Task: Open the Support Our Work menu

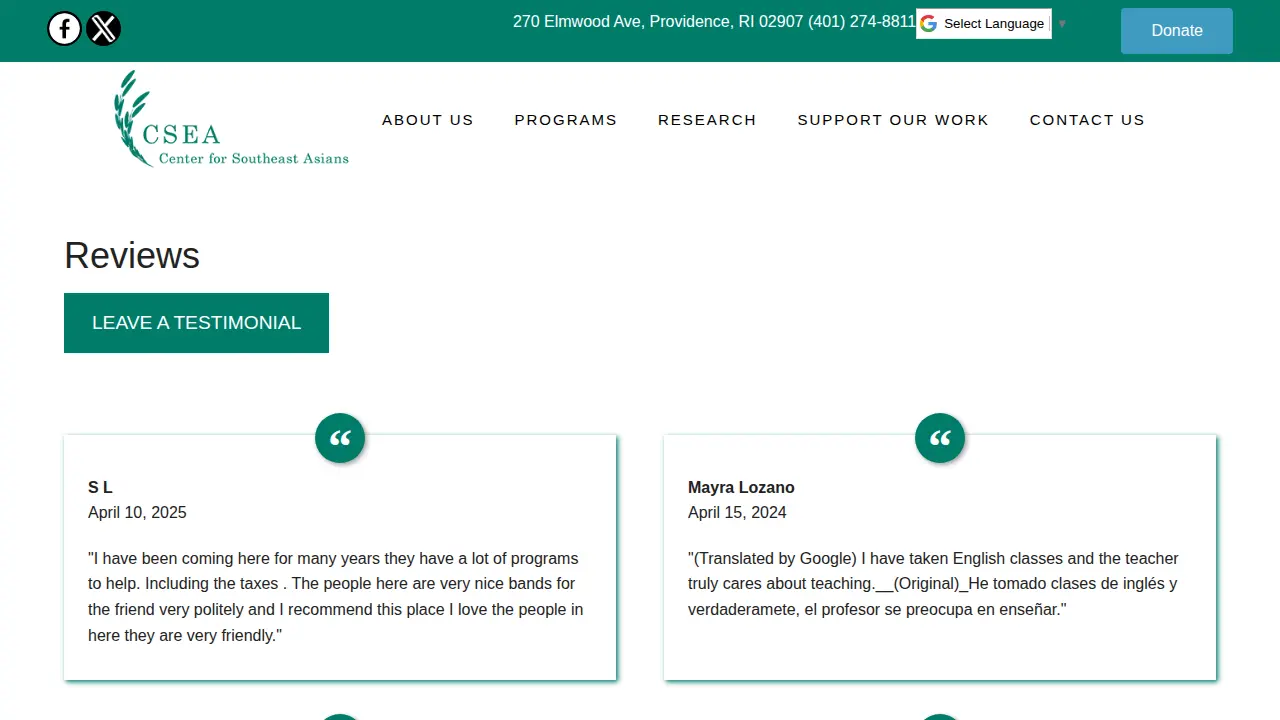Action: coord(893,120)
